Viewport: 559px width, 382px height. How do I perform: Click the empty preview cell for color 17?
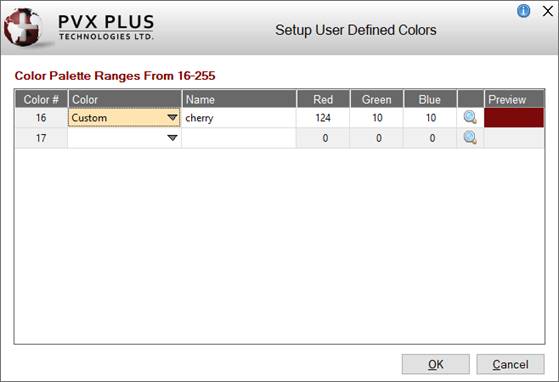coord(514,138)
